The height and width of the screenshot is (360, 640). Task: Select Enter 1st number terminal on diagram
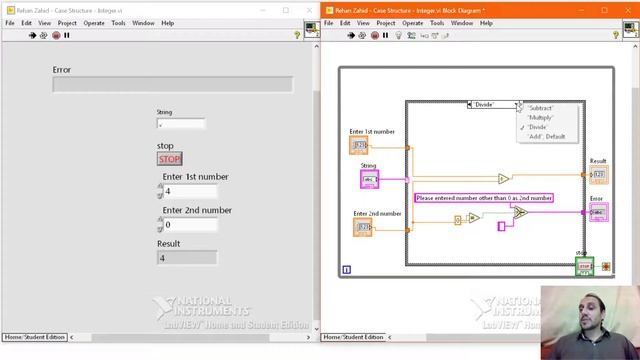359,145
